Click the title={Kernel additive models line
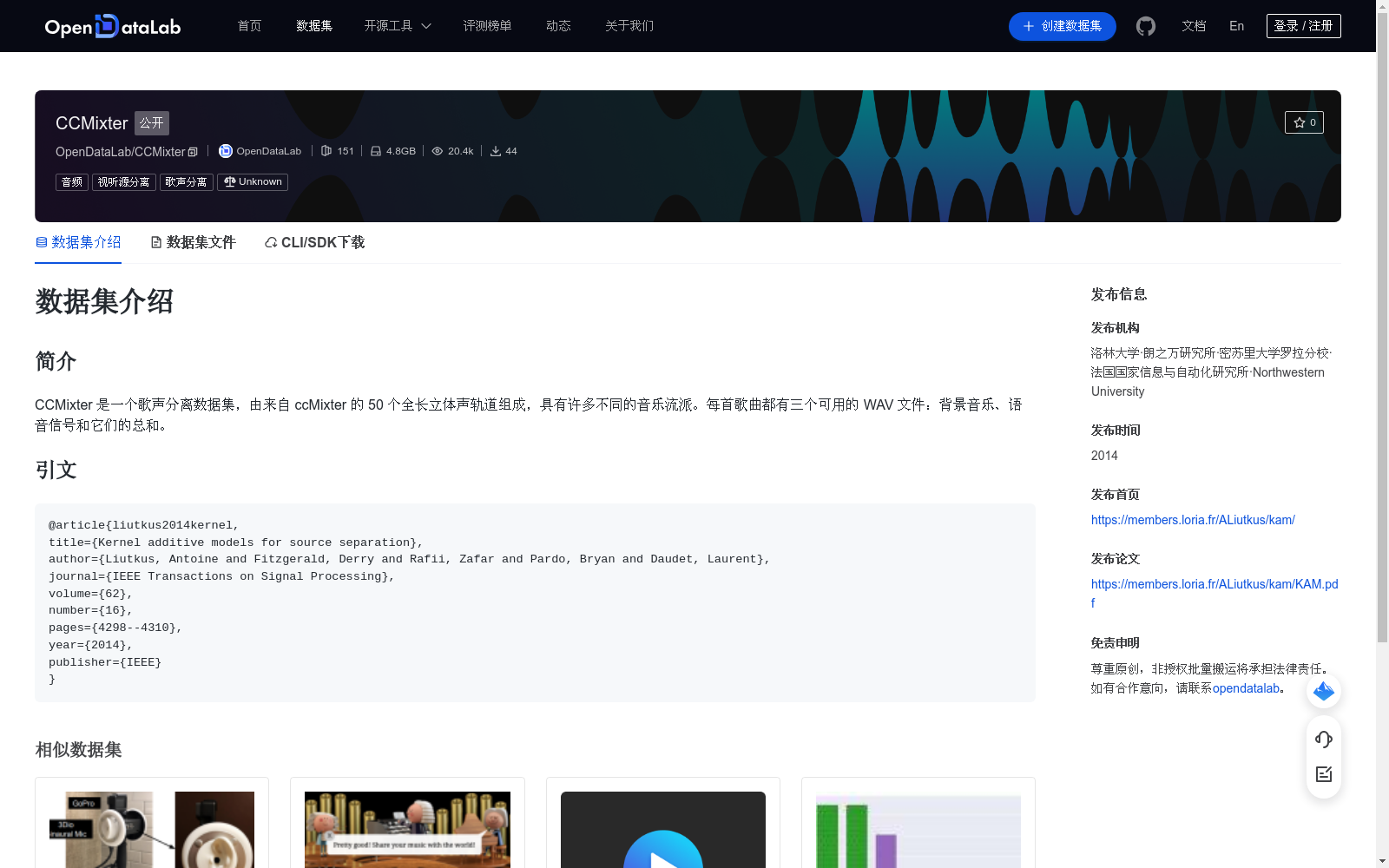The width and height of the screenshot is (1389, 868). [236, 542]
